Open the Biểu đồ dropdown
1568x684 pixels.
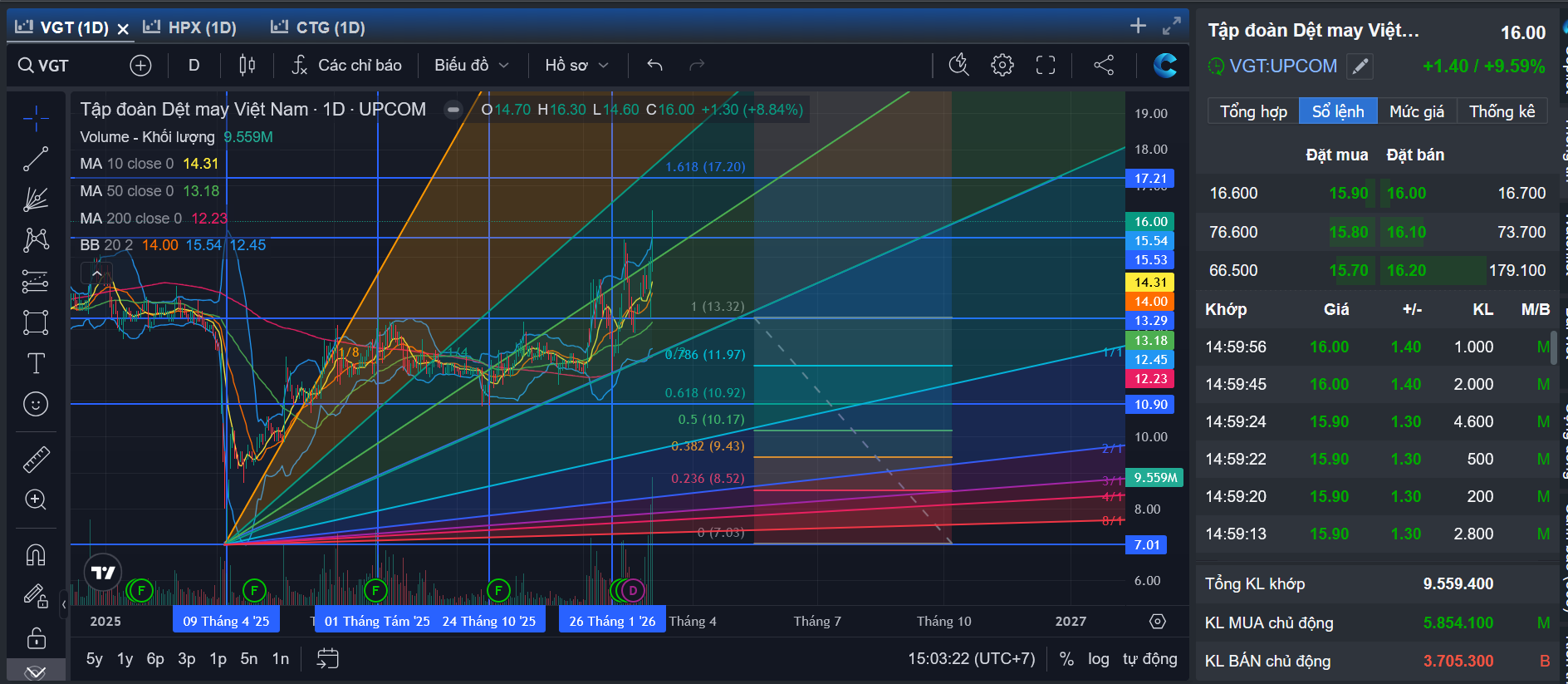pos(471,65)
